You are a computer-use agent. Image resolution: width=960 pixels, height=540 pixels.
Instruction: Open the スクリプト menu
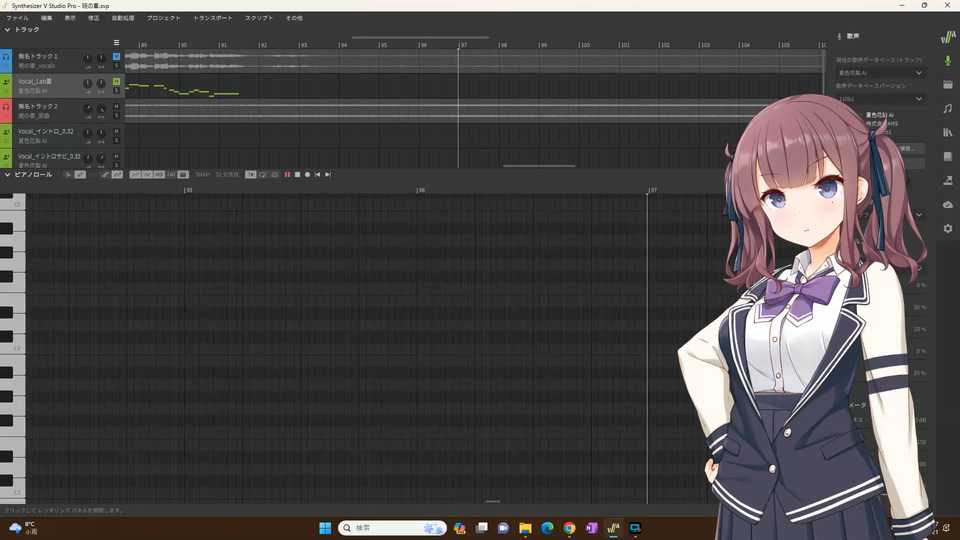(x=259, y=18)
